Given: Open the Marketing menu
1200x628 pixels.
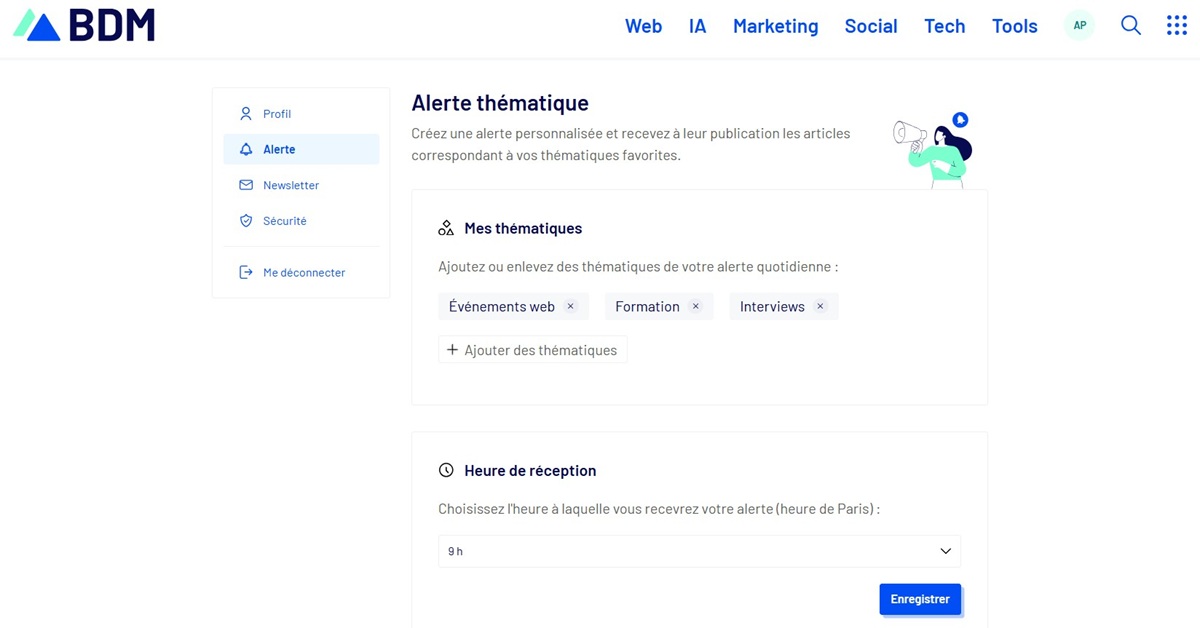Looking at the screenshot, I should pos(776,26).
